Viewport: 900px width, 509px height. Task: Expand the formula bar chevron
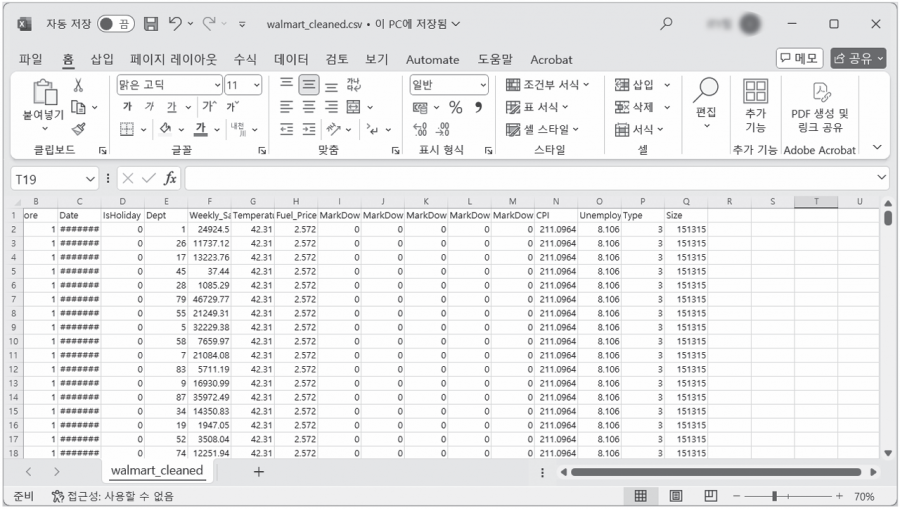(x=882, y=177)
